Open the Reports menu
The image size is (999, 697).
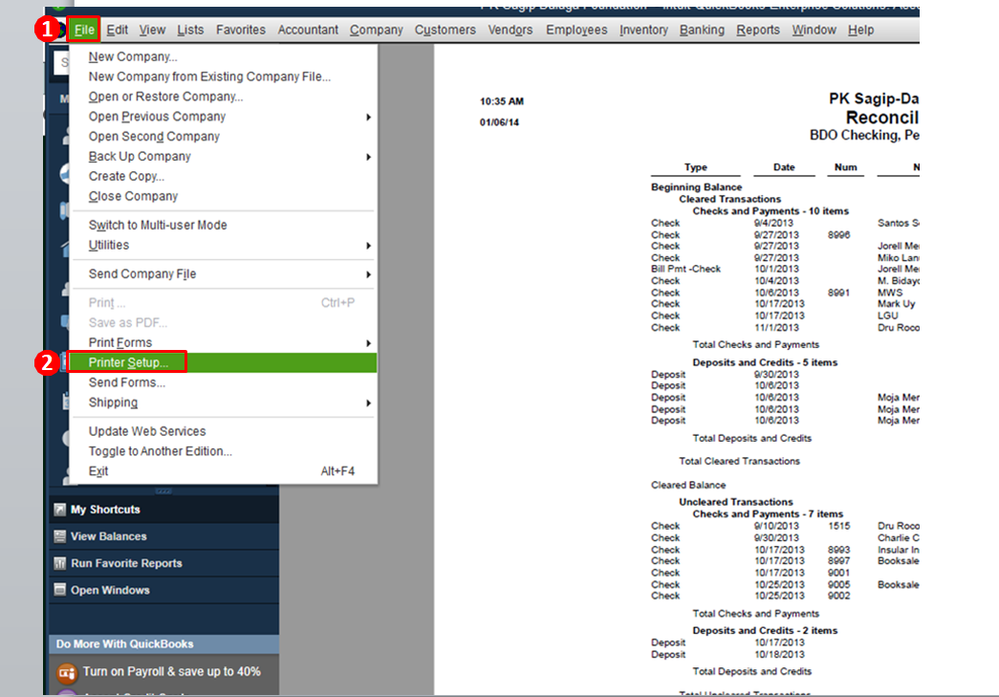point(758,30)
